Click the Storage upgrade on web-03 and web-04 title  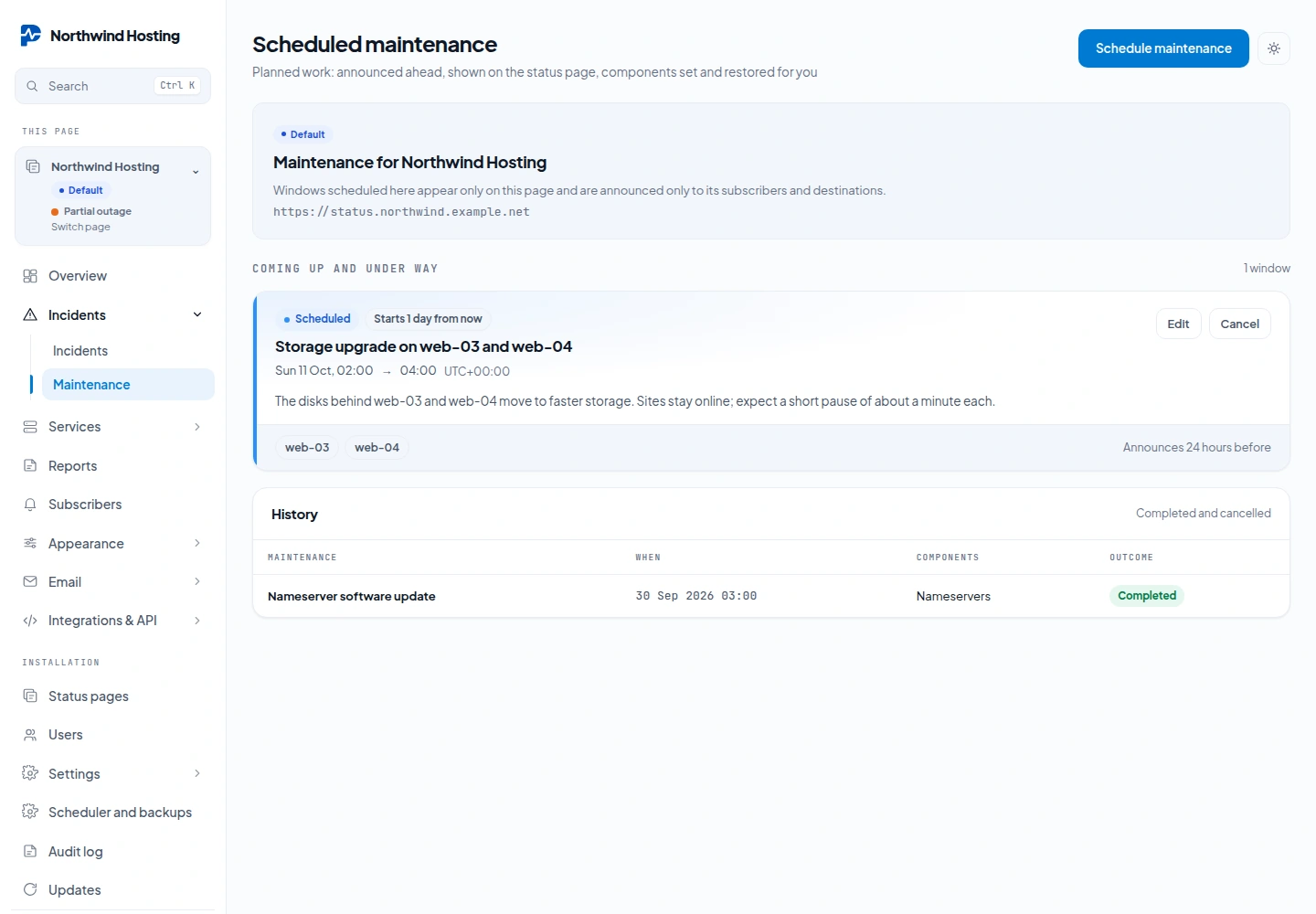pos(423,347)
